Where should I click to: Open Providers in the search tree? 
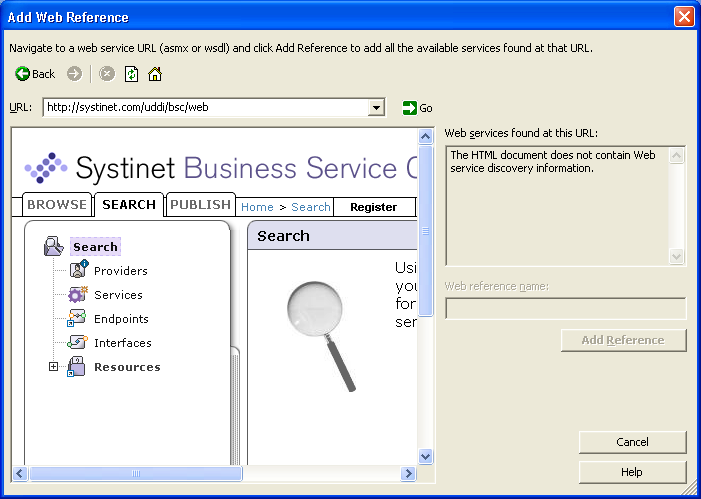(121, 271)
